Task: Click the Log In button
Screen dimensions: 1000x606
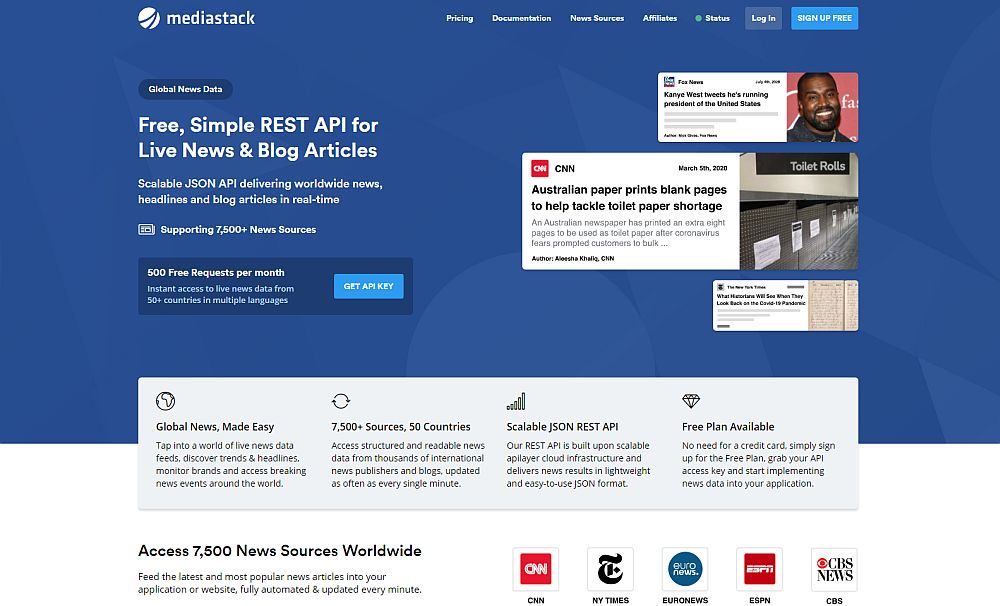Action: click(x=763, y=17)
